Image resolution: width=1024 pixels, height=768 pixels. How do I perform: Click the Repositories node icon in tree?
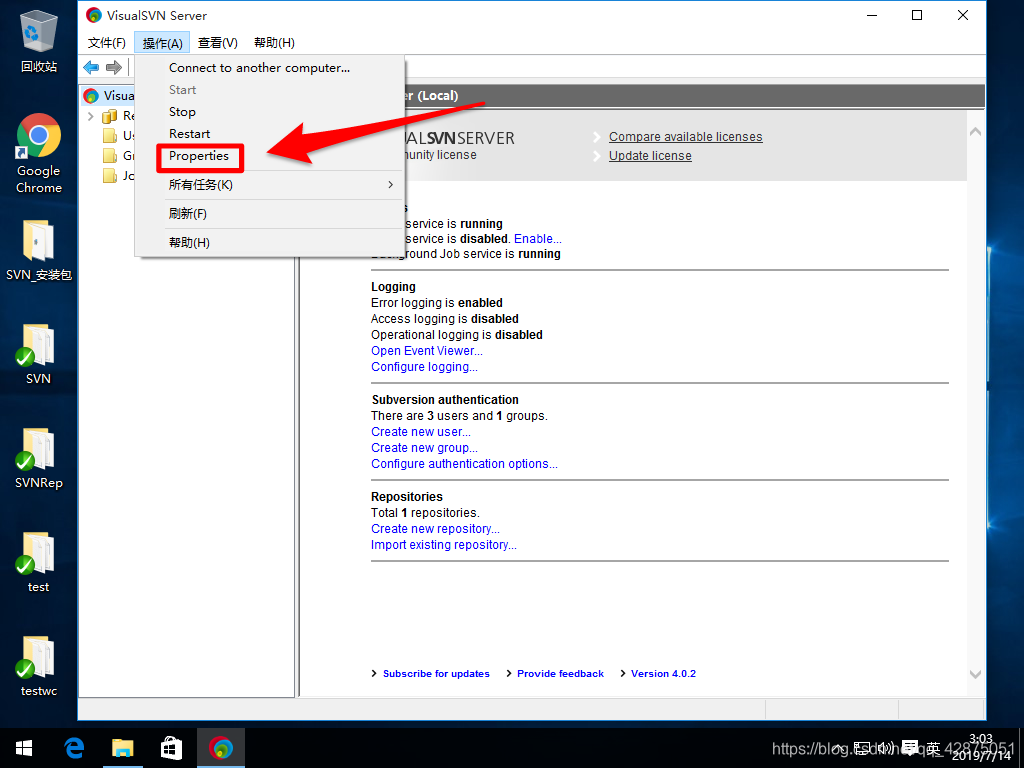[110, 116]
